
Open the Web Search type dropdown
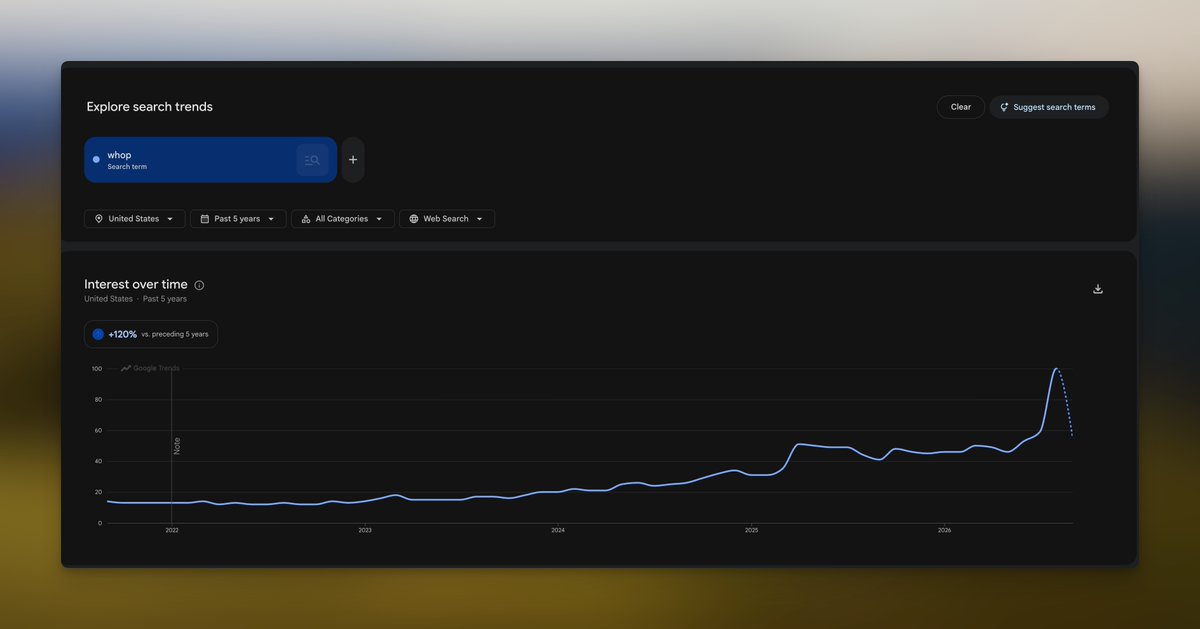[x=447, y=219]
